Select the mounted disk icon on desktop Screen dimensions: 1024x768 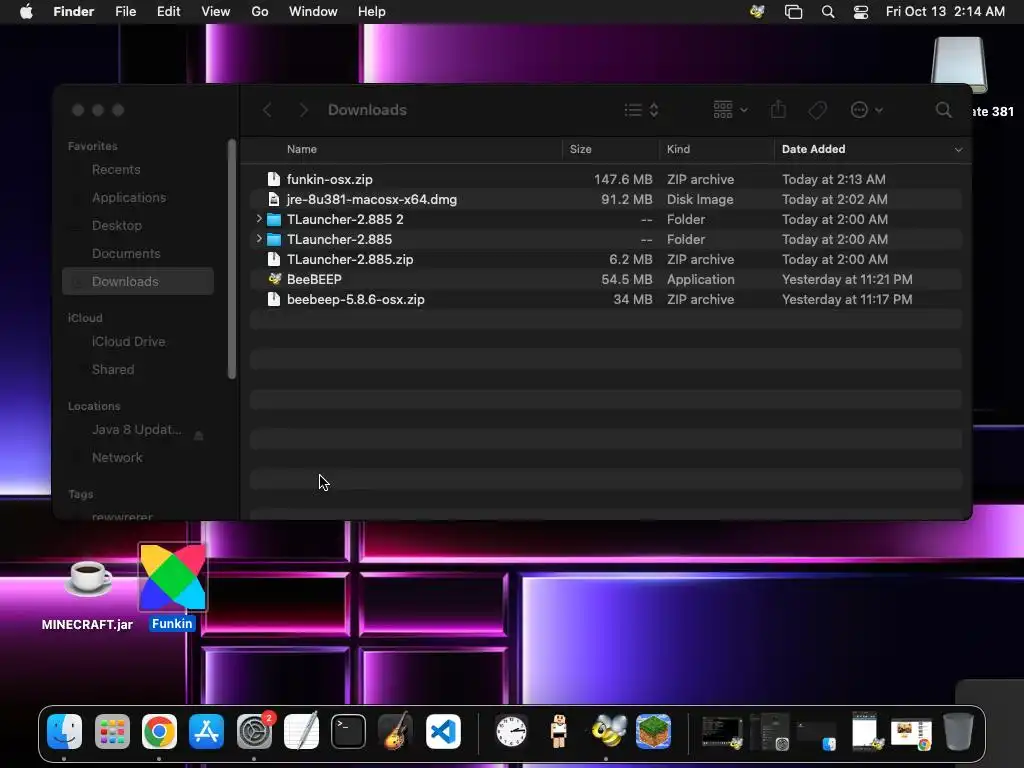tap(958, 65)
